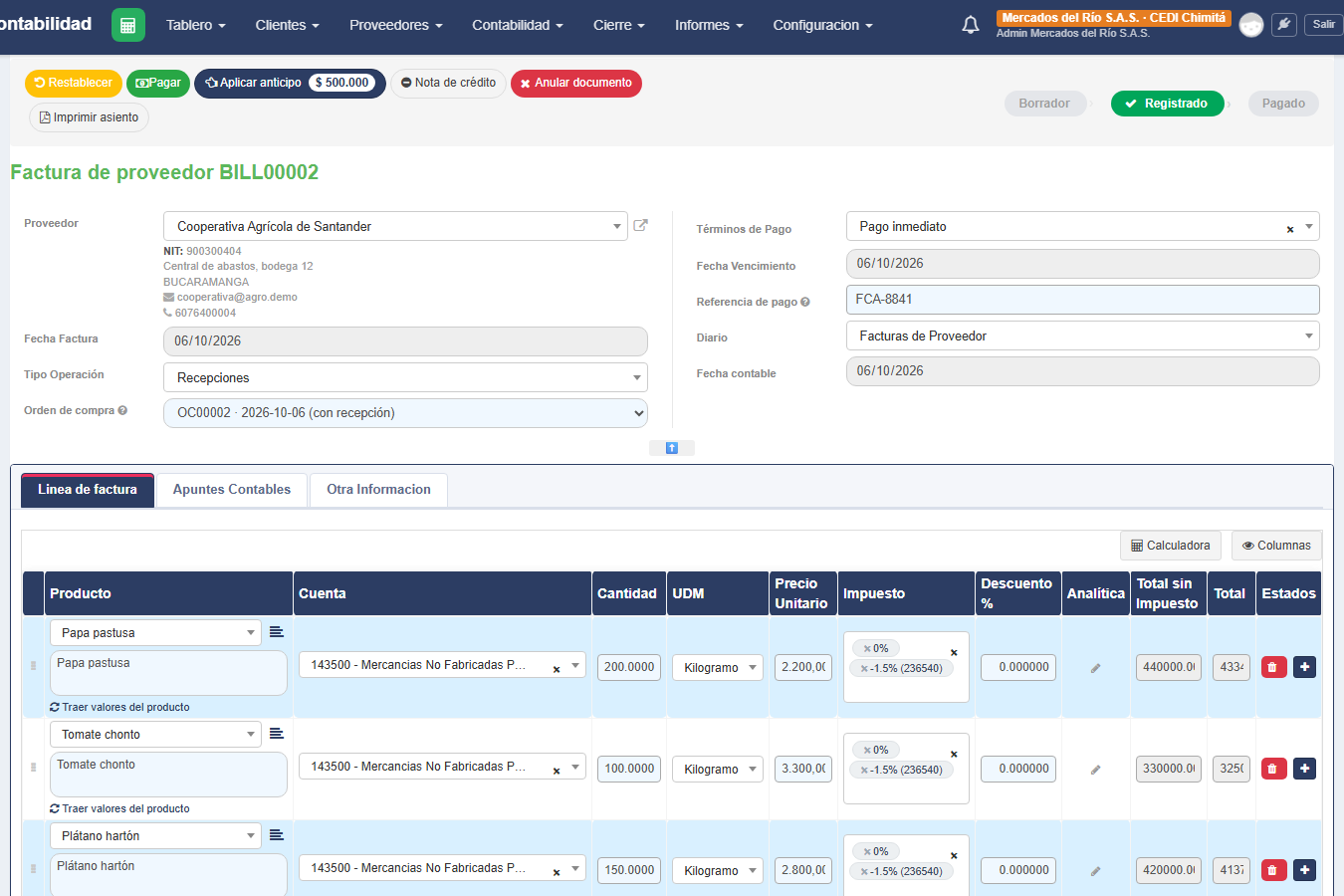Click quantity field for Papa pastusa
The image size is (1344, 896).
pyautogui.click(x=629, y=667)
